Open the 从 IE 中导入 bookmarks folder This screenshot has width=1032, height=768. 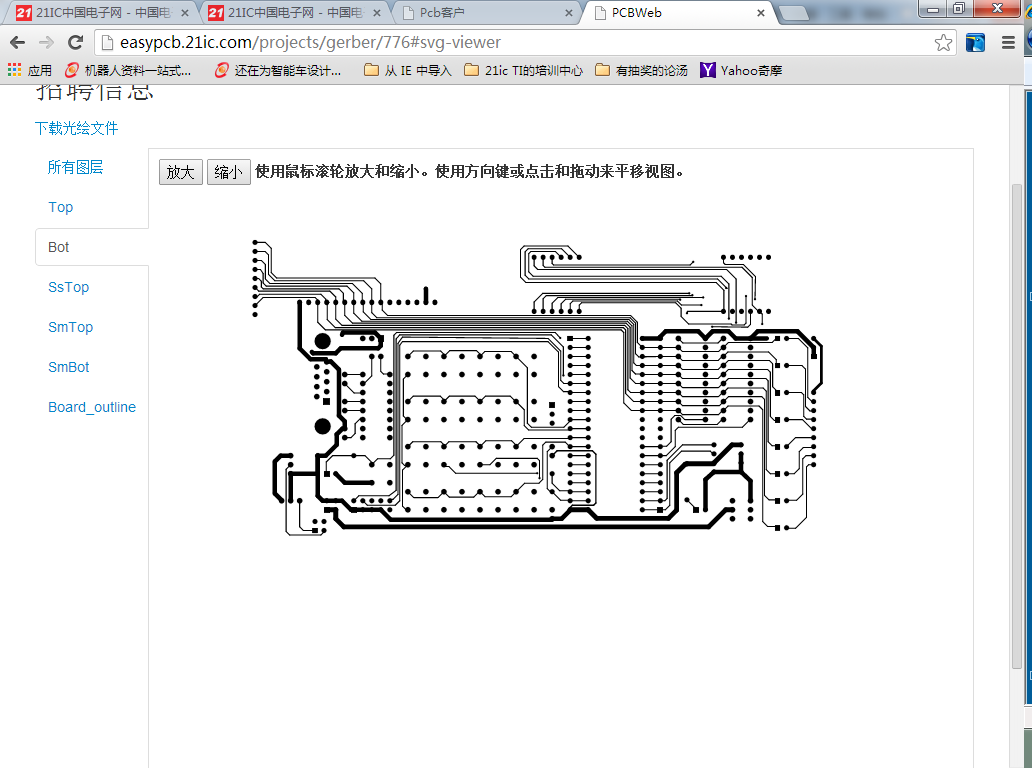tap(408, 70)
